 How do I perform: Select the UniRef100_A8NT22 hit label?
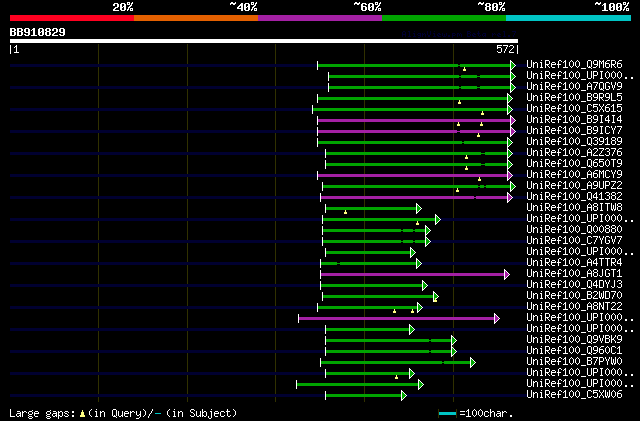click(x=574, y=307)
